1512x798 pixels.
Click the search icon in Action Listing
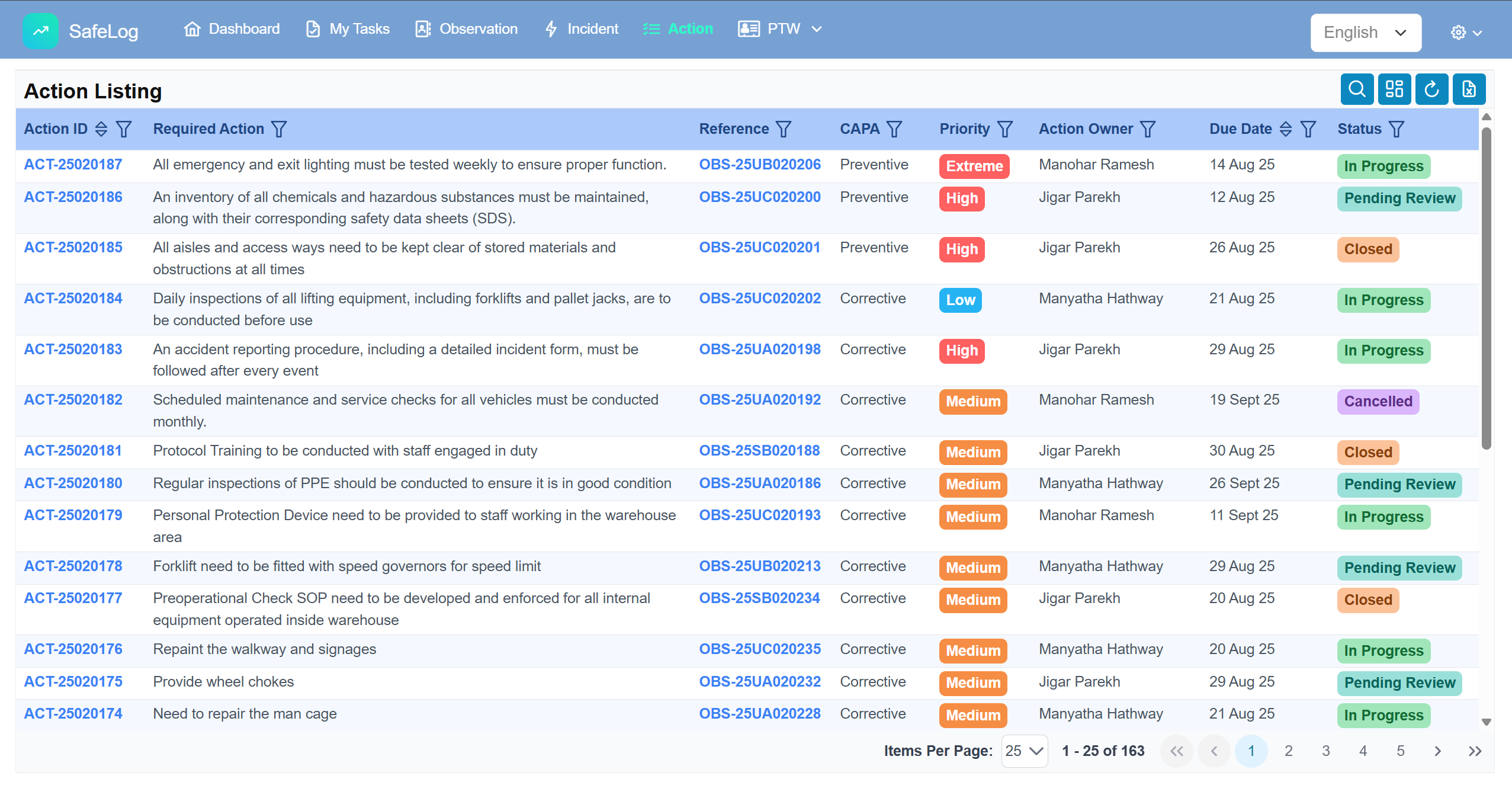1357,89
